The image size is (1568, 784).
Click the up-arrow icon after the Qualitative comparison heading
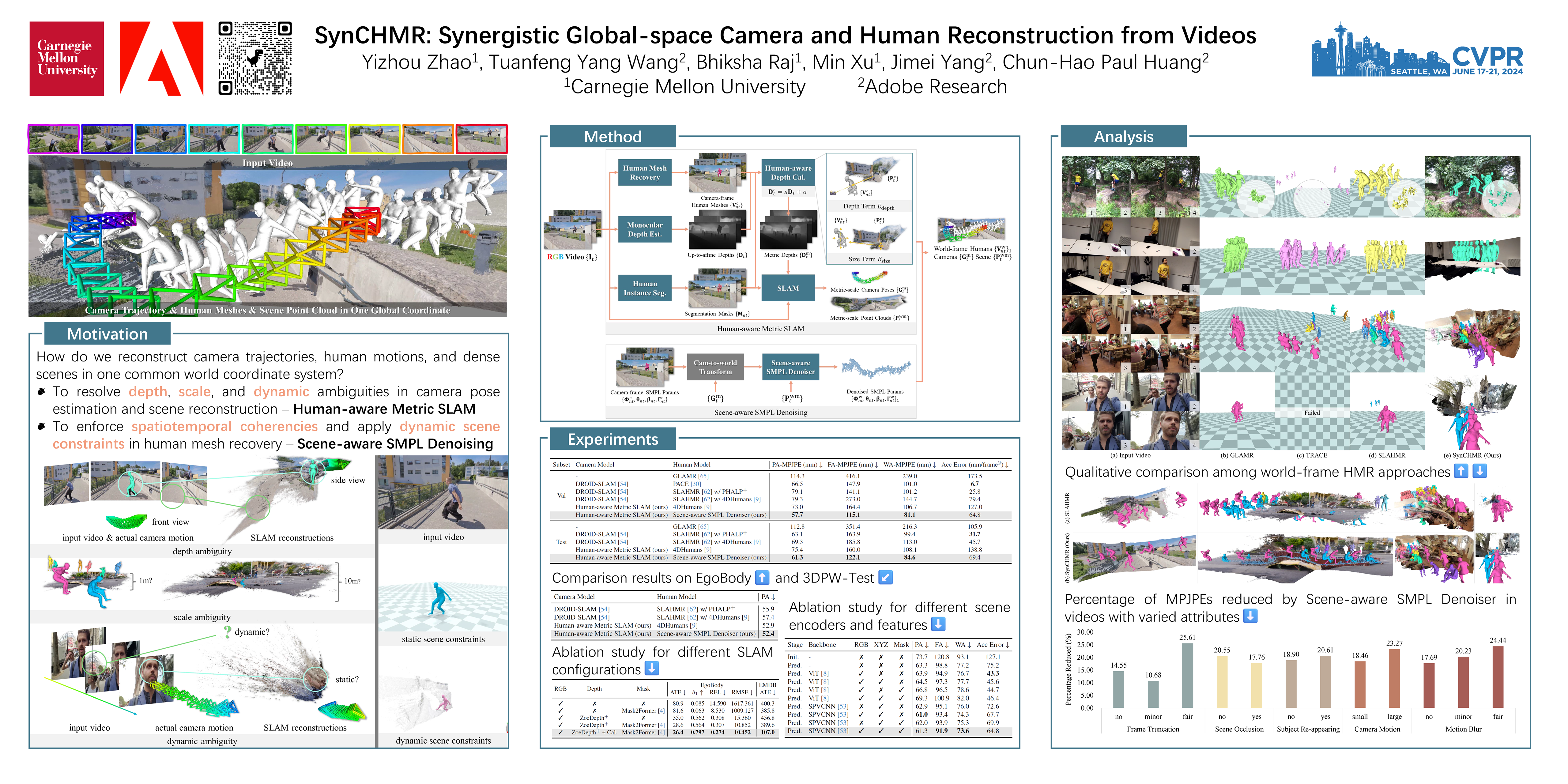[x=1461, y=471]
